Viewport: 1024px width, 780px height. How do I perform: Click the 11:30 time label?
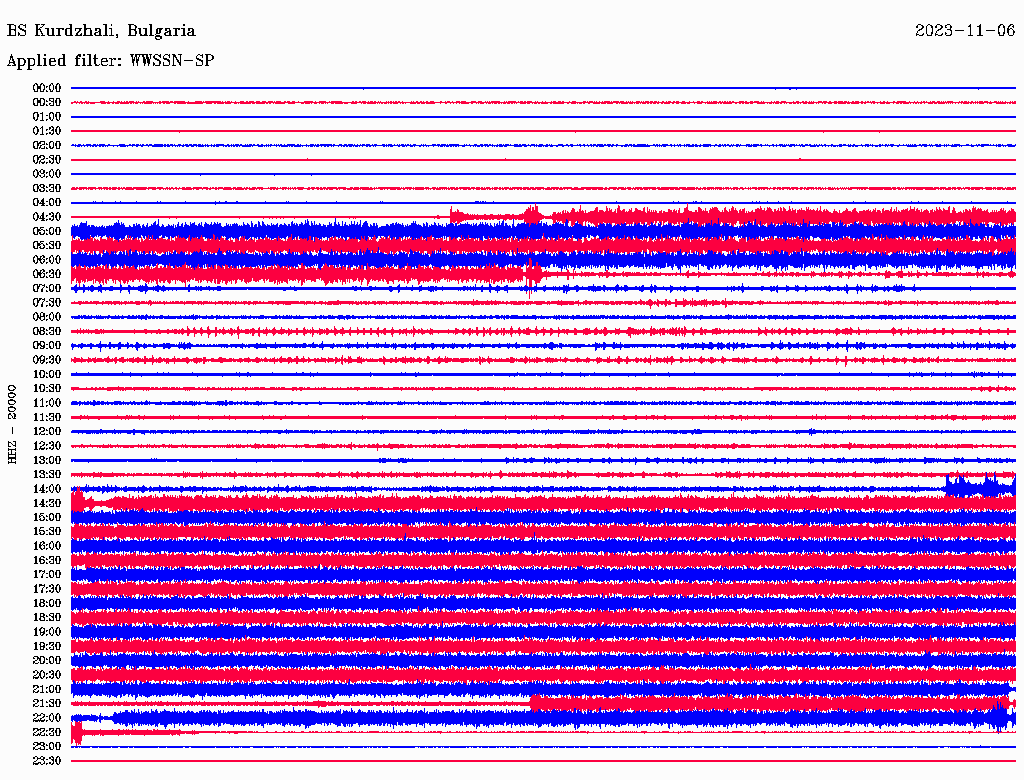(47, 417)
